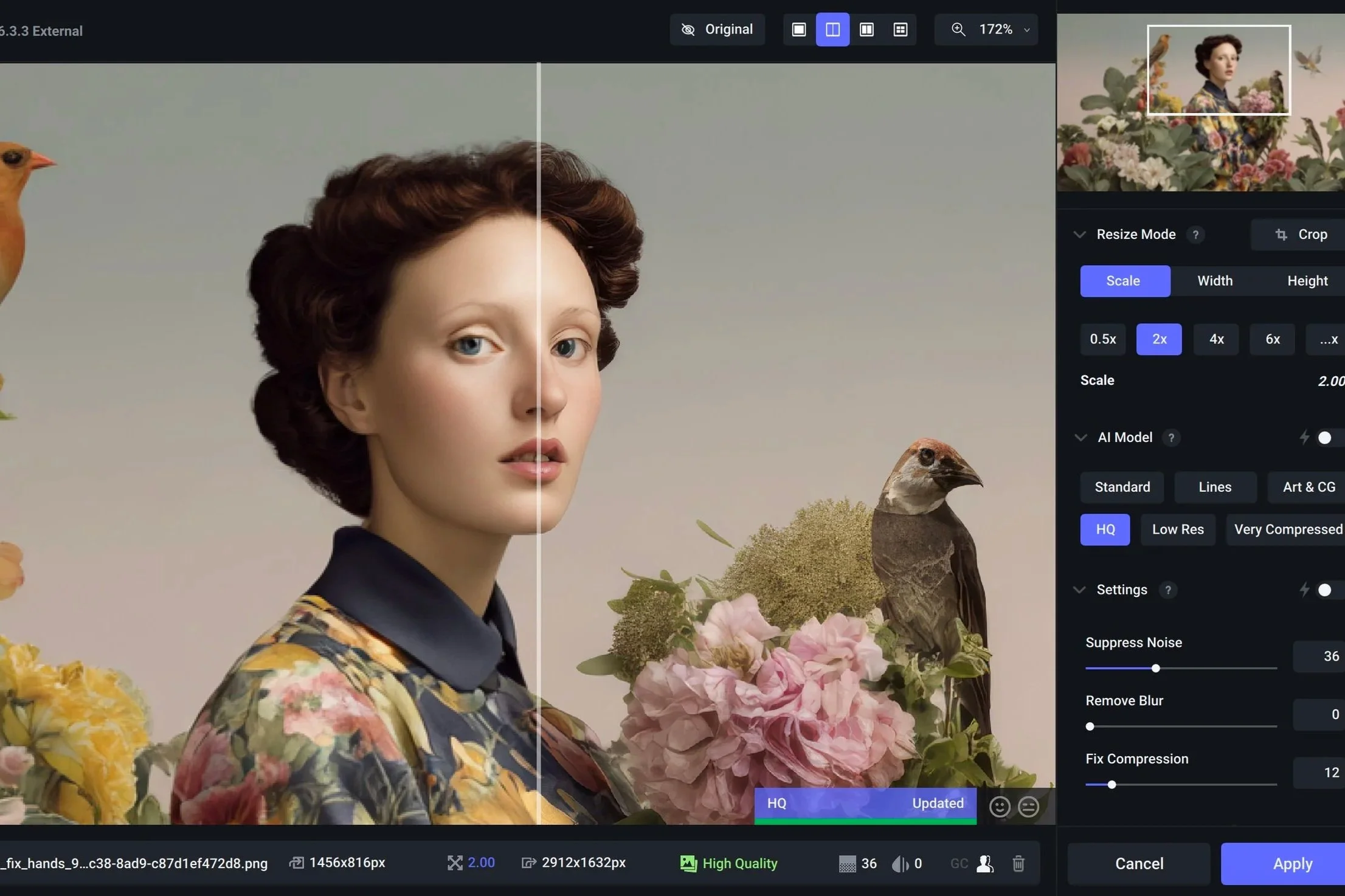Click the Apply button
The height and width of the screenshot is (896, 1345).
1292,864
